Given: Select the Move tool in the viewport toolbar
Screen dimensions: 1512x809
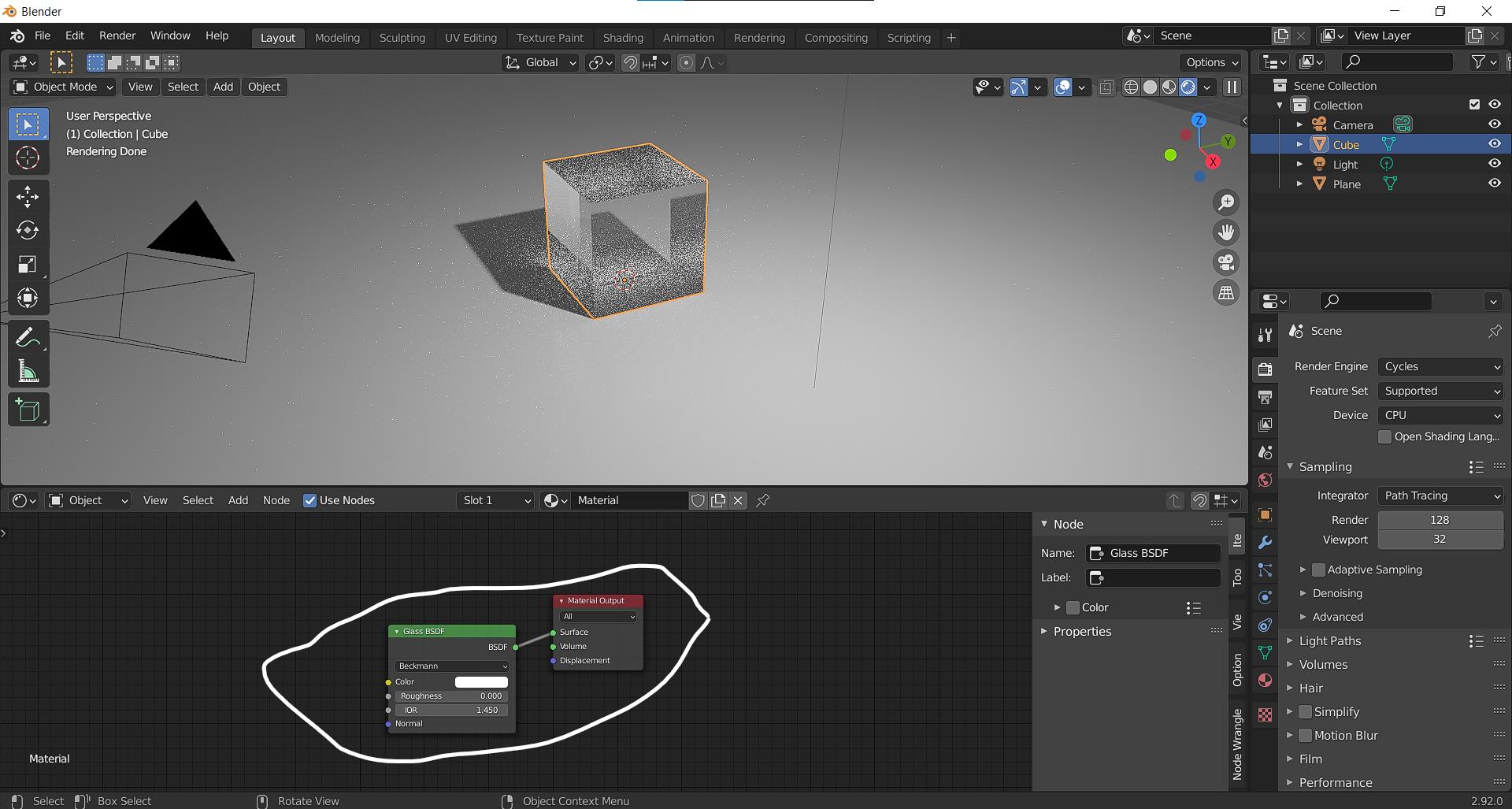Looking at the screenshot, I should pyautogui.click(x=28, y=197).
